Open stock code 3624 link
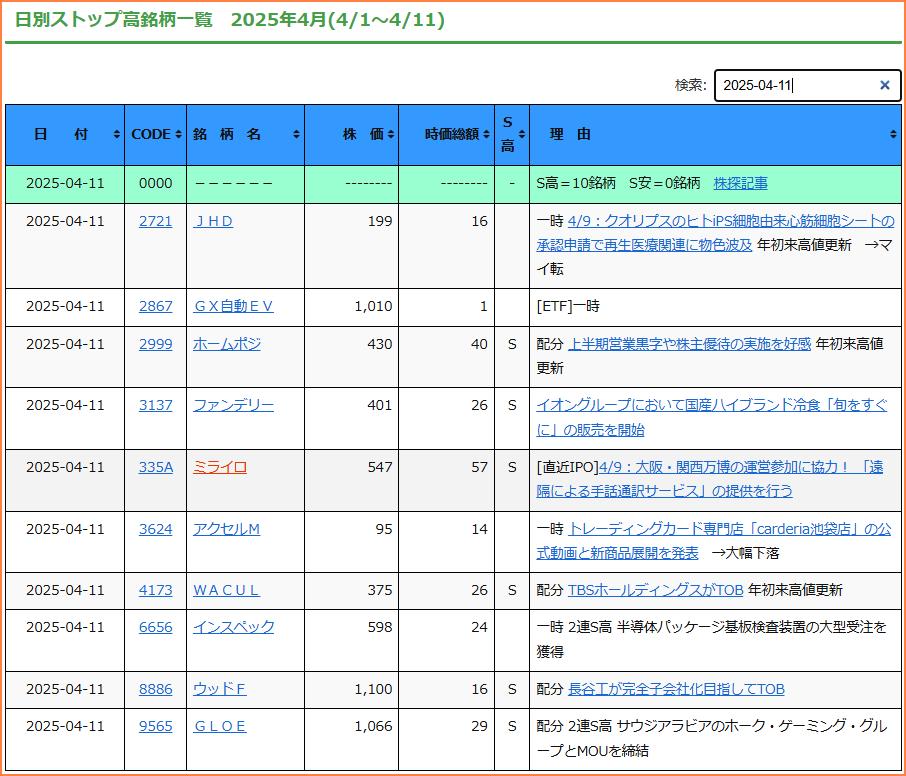Viewport: 906px width, 776px height. coord(155,529)
